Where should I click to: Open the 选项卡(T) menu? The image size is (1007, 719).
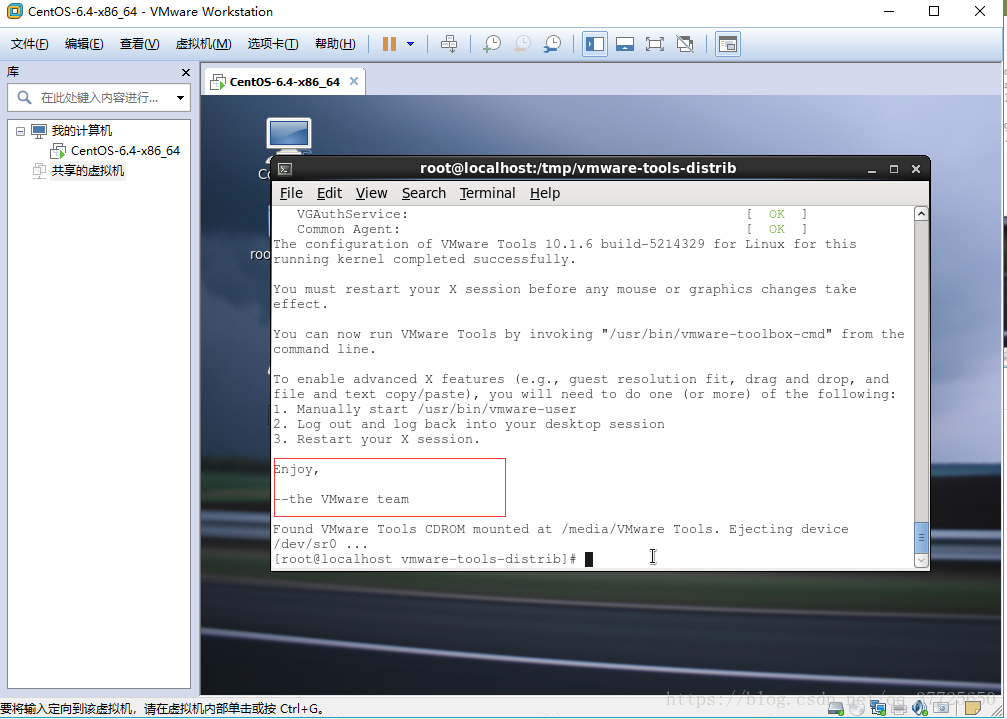tap(273, 44)
